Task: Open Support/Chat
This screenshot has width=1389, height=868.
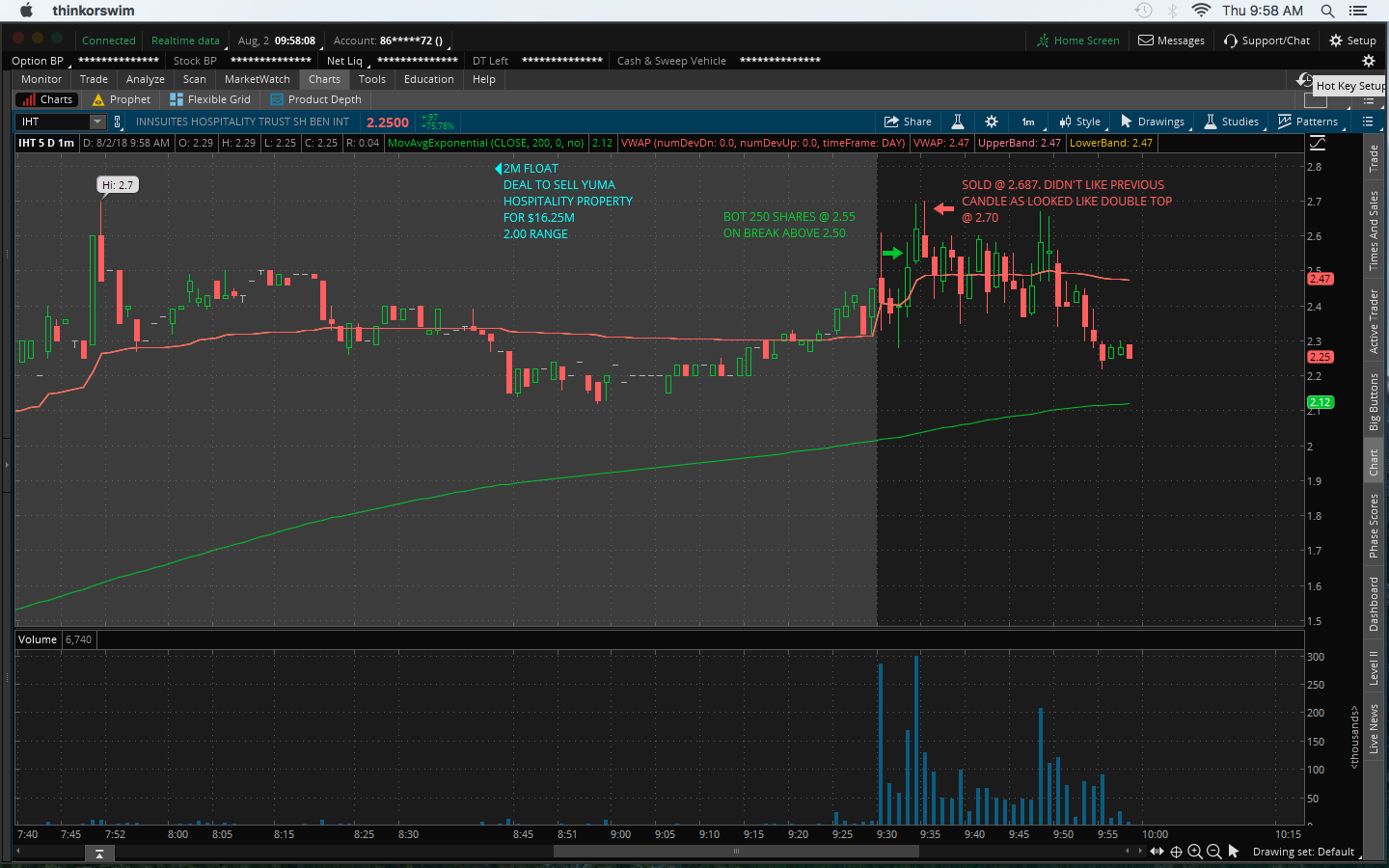Action: coord(1266,41)
